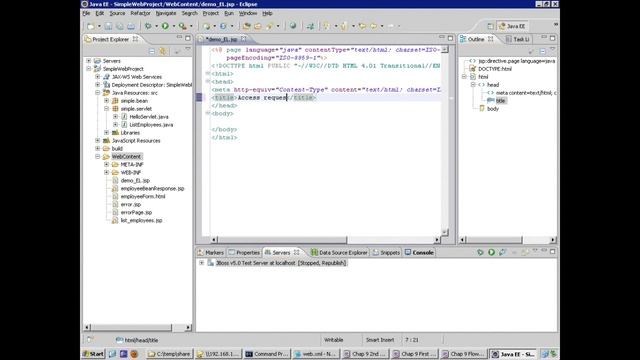Click Collapse All icon in Outline view
Viewport: 640px width, 360px height.
(x=542, y=51)
